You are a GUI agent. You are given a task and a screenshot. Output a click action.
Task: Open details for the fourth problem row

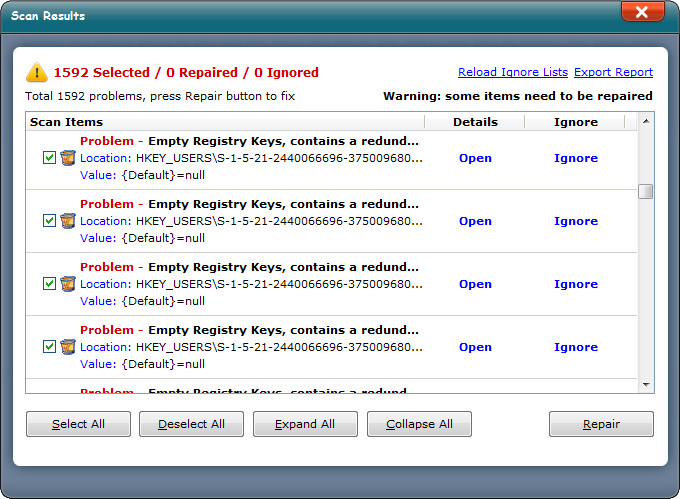point(475,347)
